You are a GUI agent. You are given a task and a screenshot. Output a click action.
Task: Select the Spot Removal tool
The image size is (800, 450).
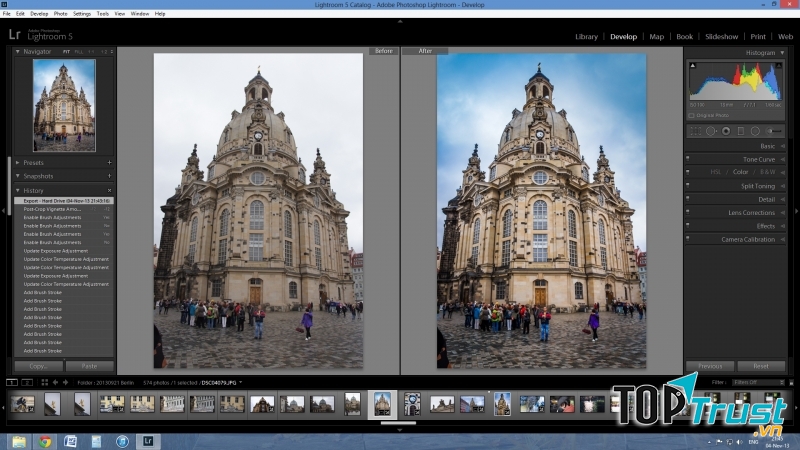point(711,131)
